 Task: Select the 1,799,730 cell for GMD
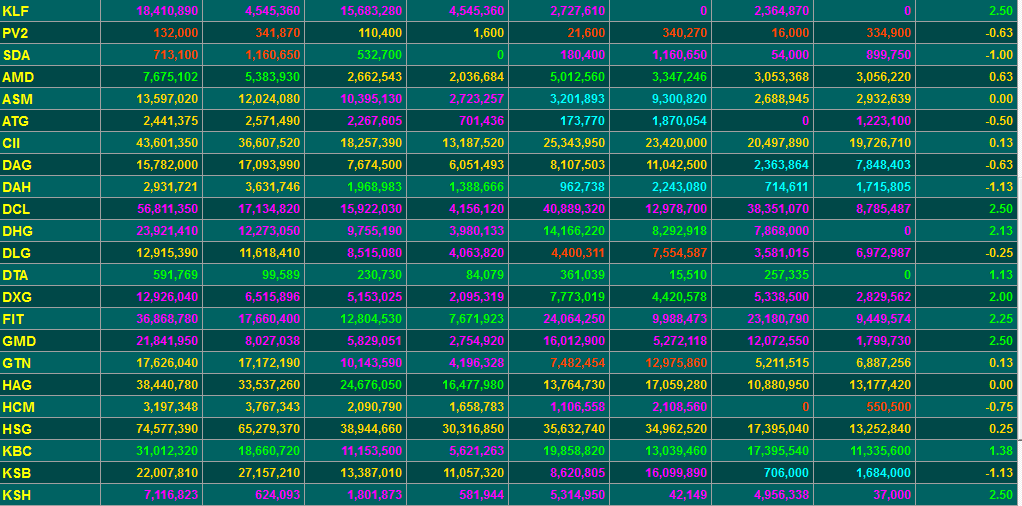tap(884, 342)
